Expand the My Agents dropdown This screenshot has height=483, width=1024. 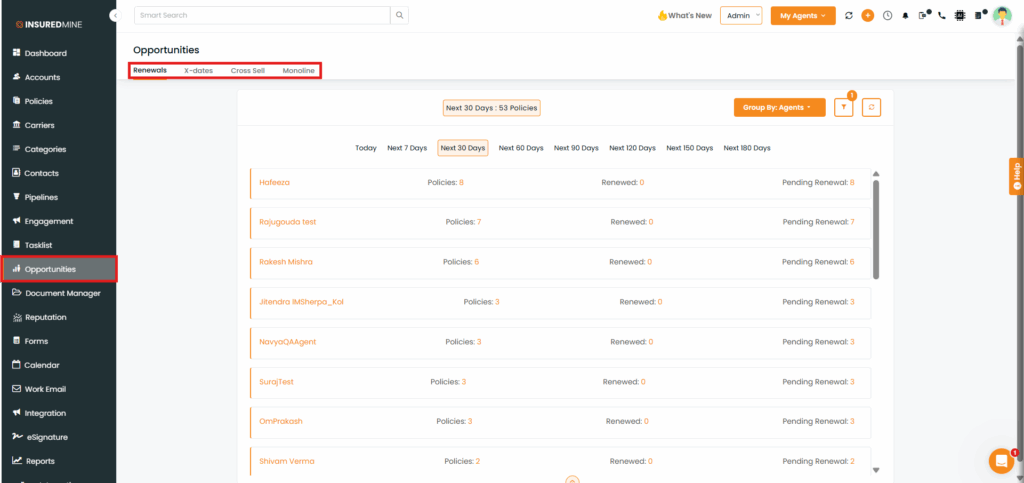click(802, 16)
